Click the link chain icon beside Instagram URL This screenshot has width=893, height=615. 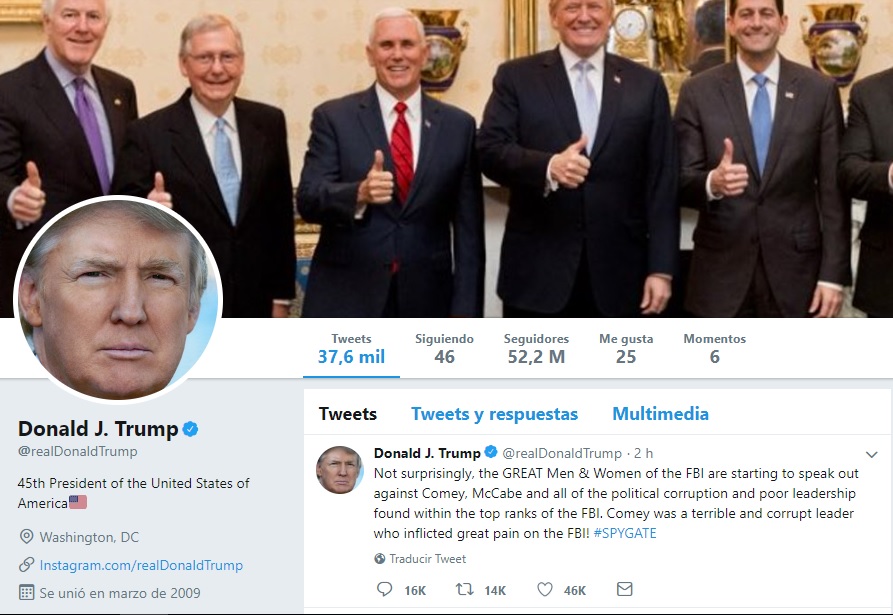pyautogui.click(x=26, y=564)
